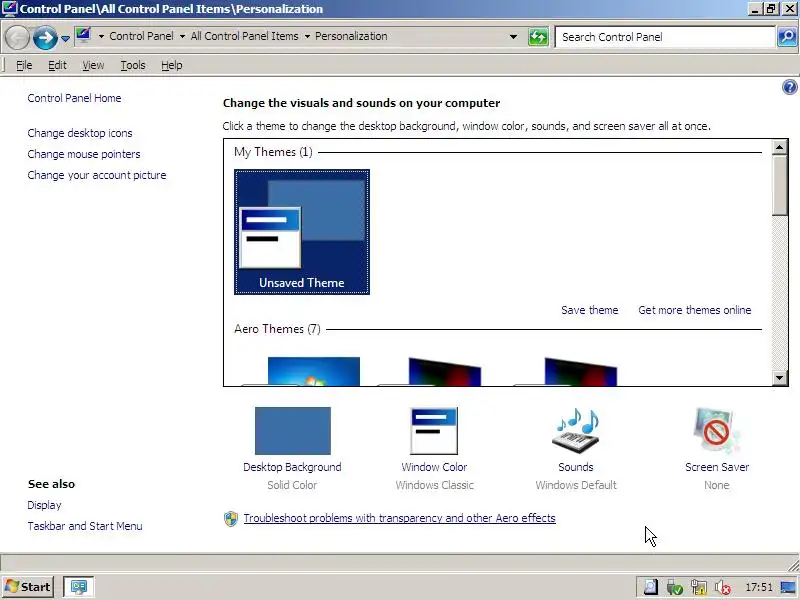Viewport: 800px width, 600px height.
Task: Click the magnifier search icon
Action: tap(787, 37)
